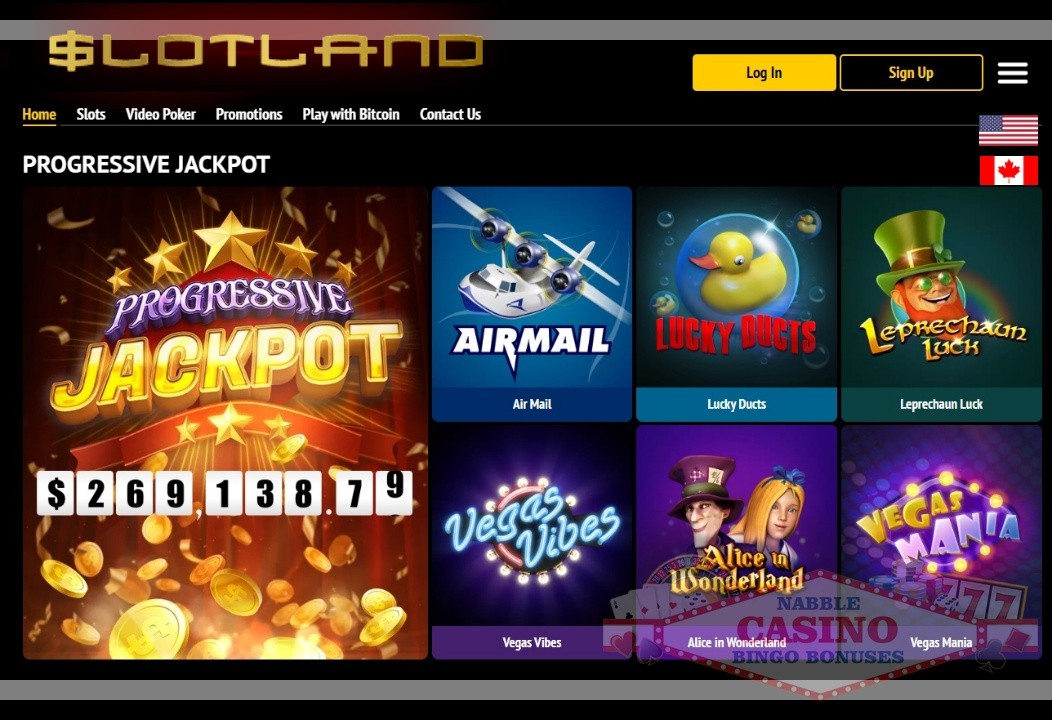The height and width of the screenshot is (720, 1052).
Task: Launch the Vegas Vibes game tile
Action: (532, 542)
